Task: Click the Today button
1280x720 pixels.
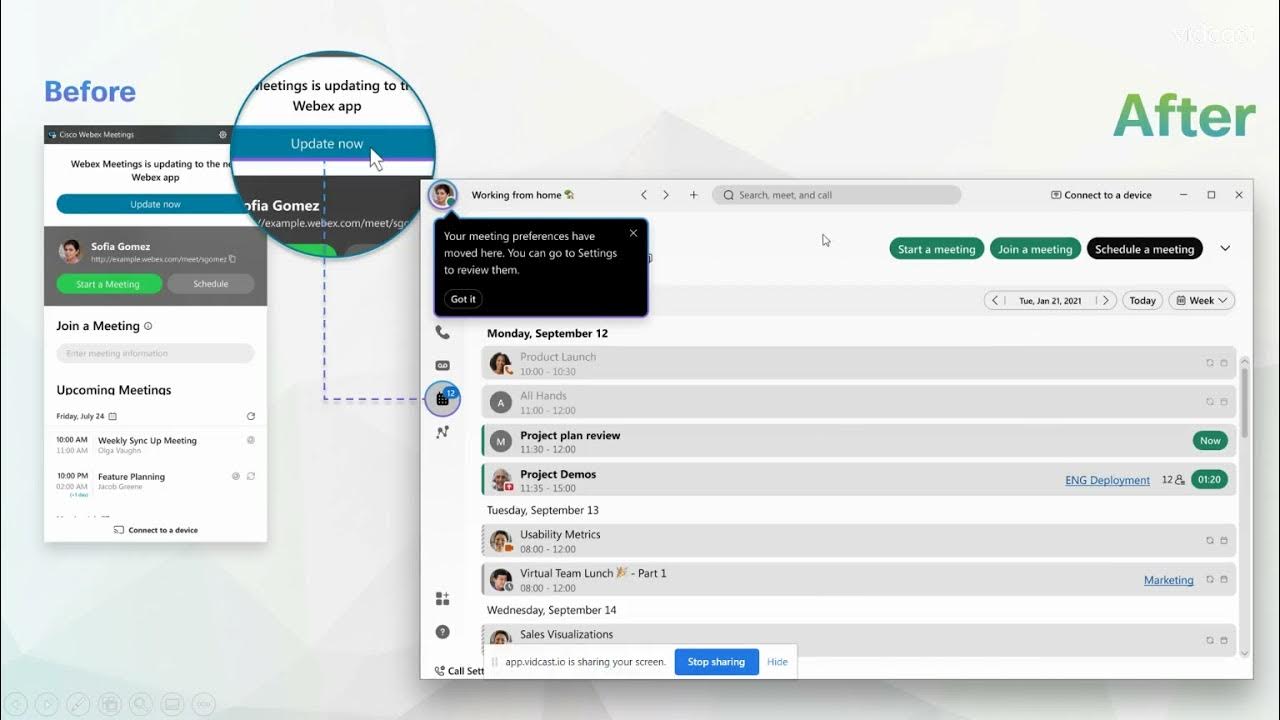Action: 1142,300
